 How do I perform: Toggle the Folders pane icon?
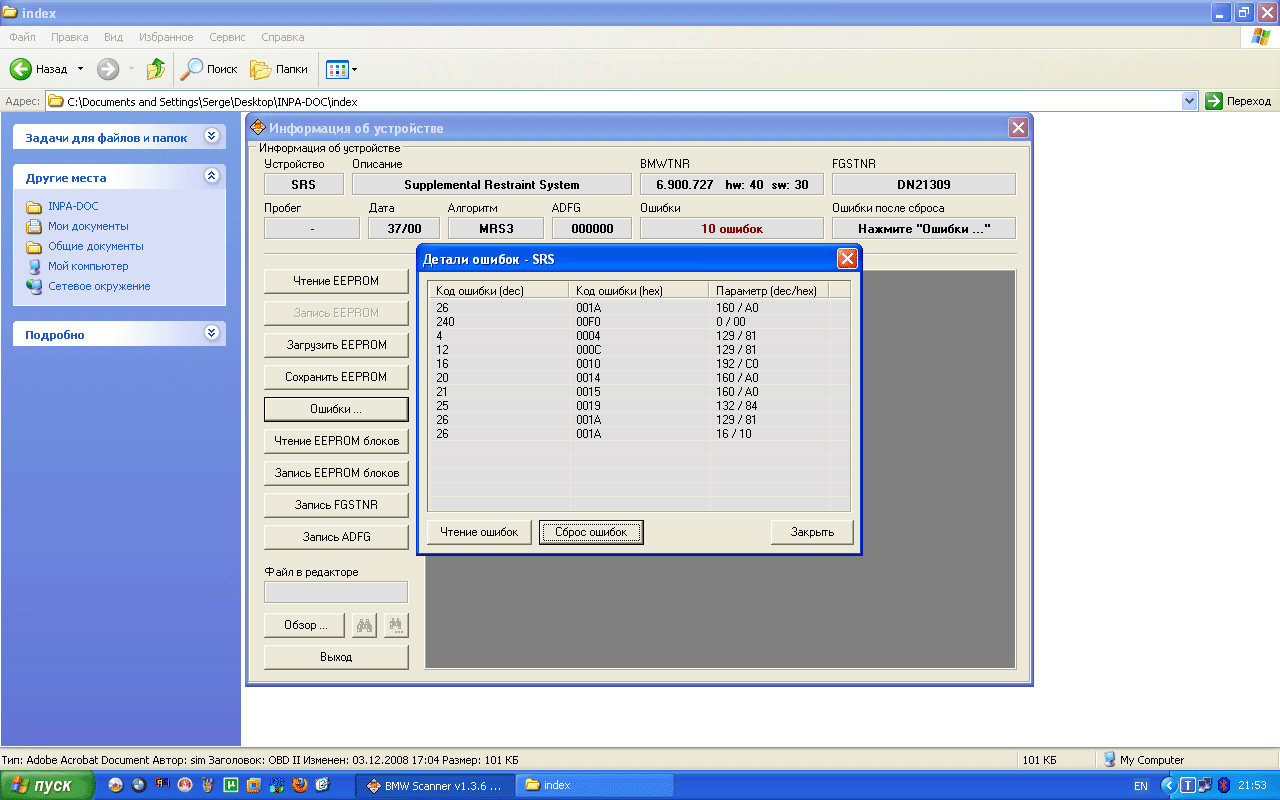tap(261, 69)
